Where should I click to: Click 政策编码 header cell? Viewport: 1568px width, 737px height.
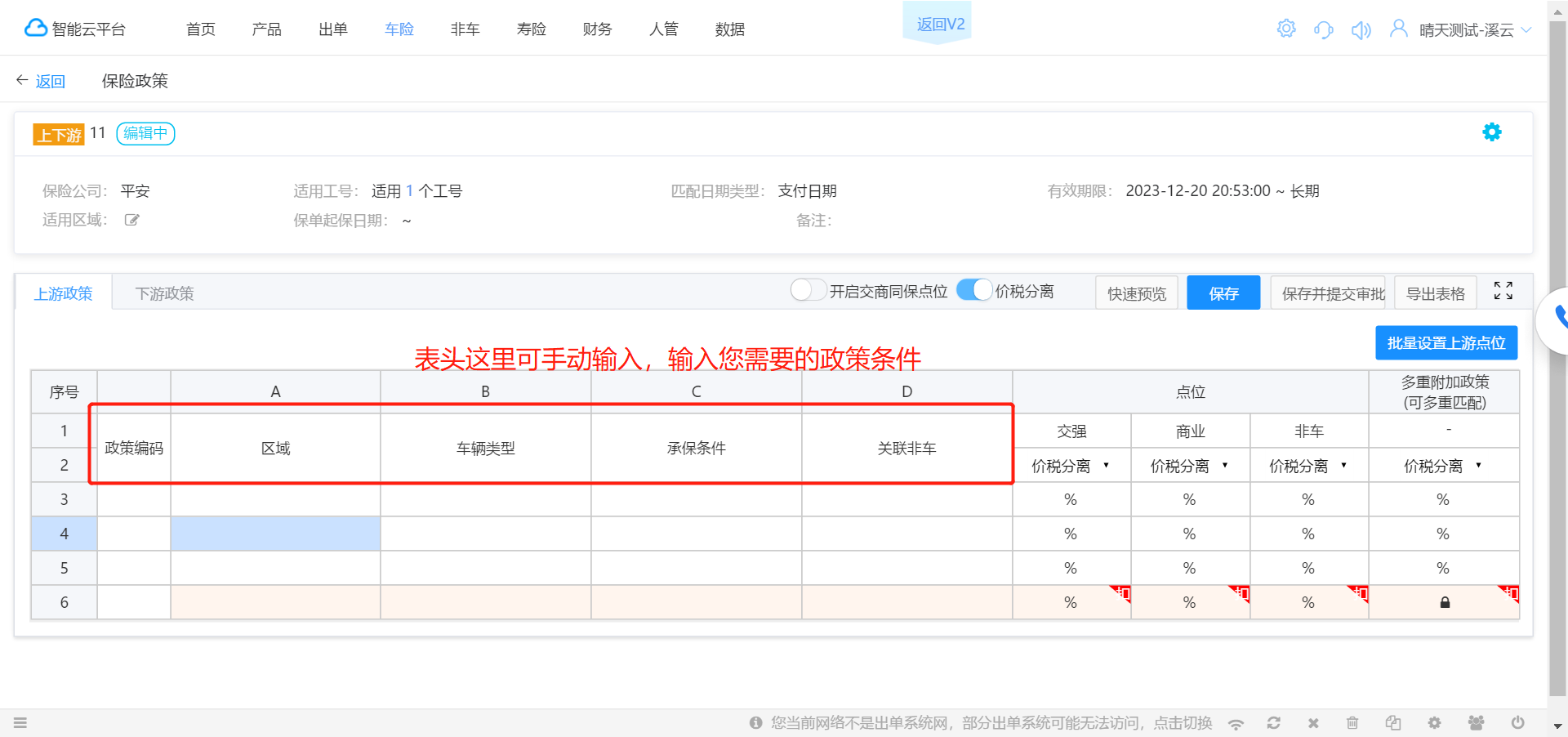pos(134,448)
